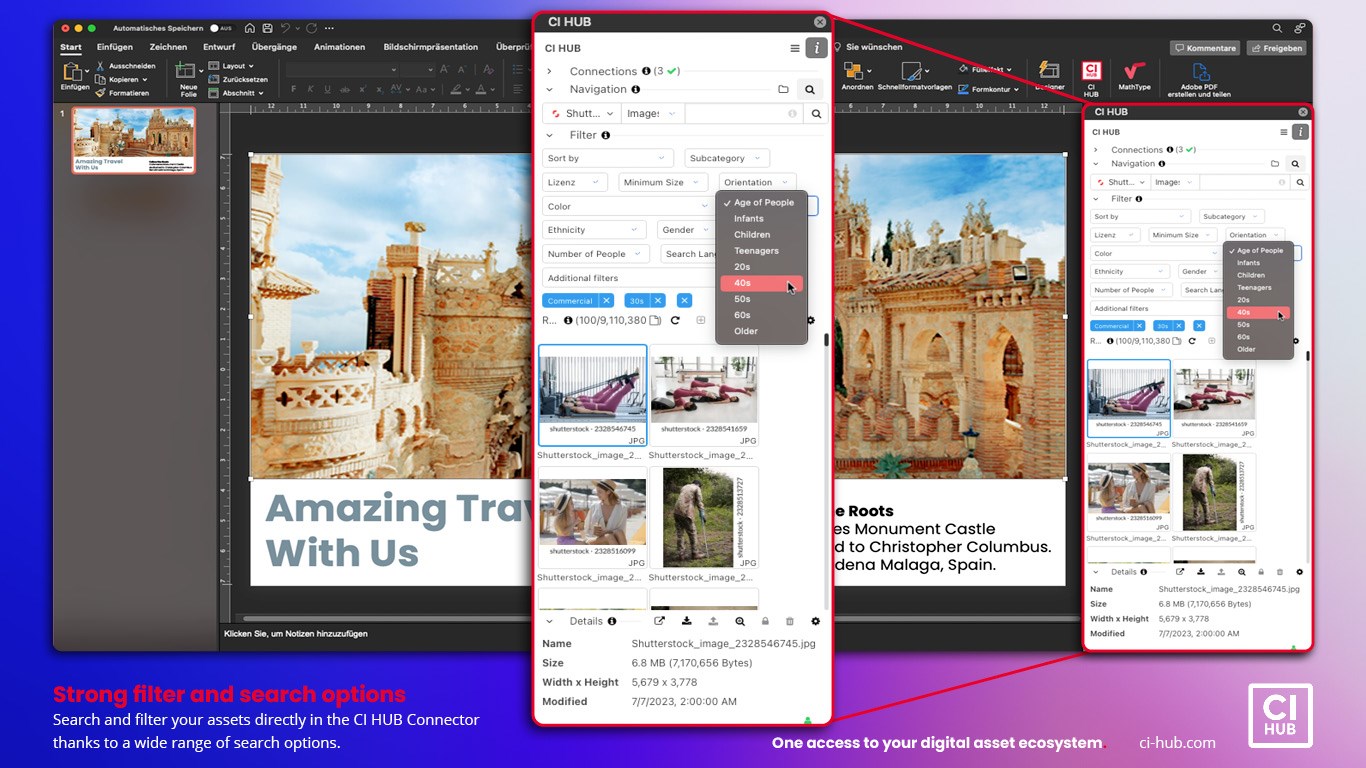
Task: Toggle bold F in PowerPoint ribbon
Action: [x=294, y=89]
